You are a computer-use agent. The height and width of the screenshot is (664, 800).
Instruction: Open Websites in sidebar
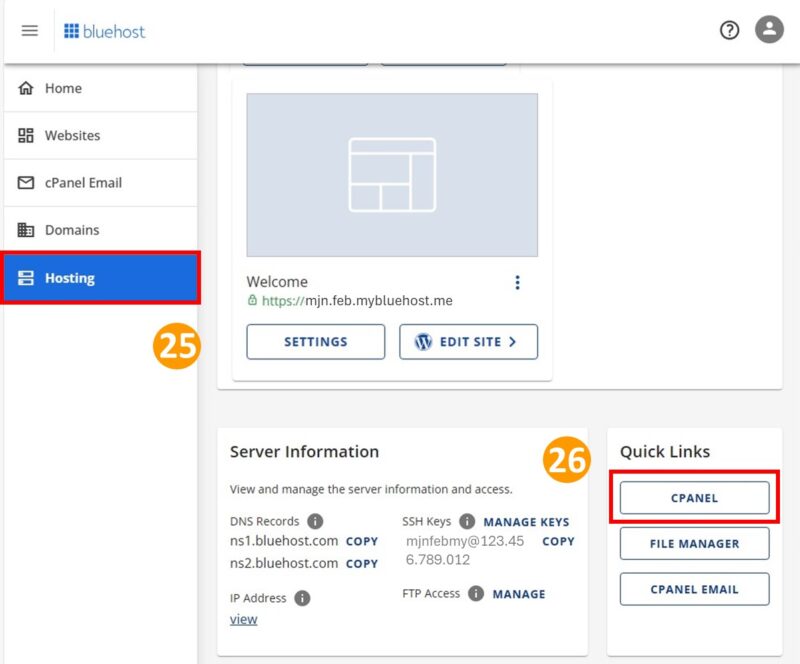pos(101,135)
